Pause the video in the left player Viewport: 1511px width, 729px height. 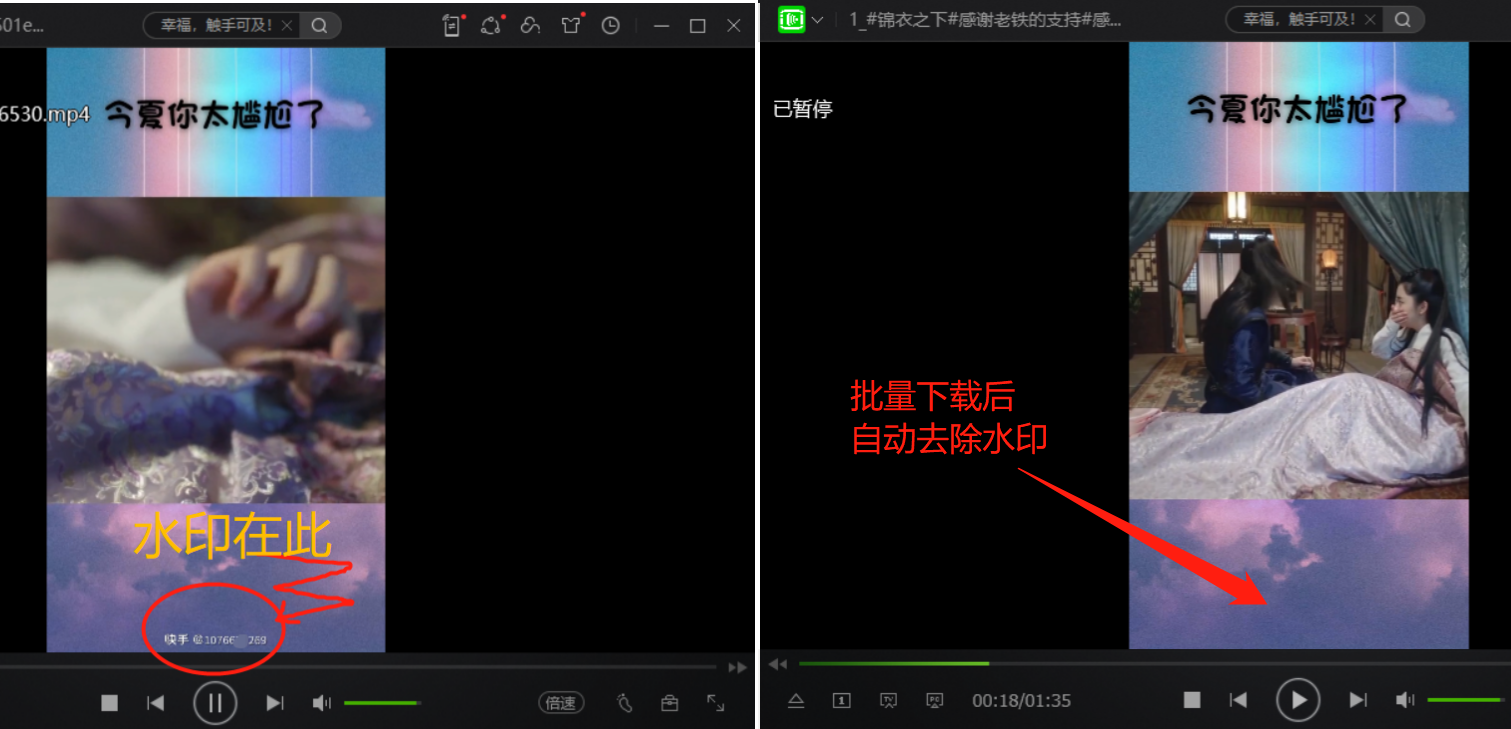[x=215, y=702]
